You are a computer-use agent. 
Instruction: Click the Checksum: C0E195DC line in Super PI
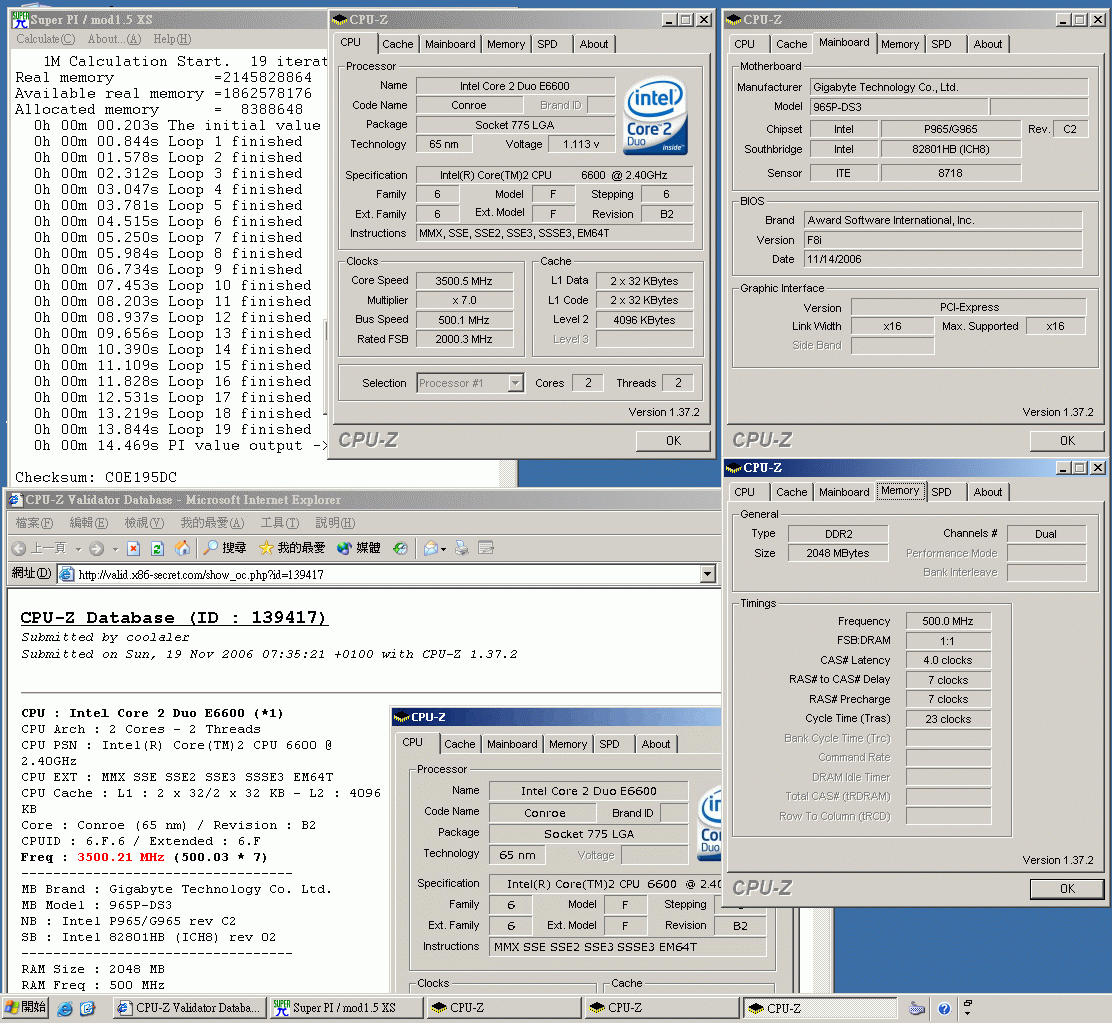coord(96,477)
